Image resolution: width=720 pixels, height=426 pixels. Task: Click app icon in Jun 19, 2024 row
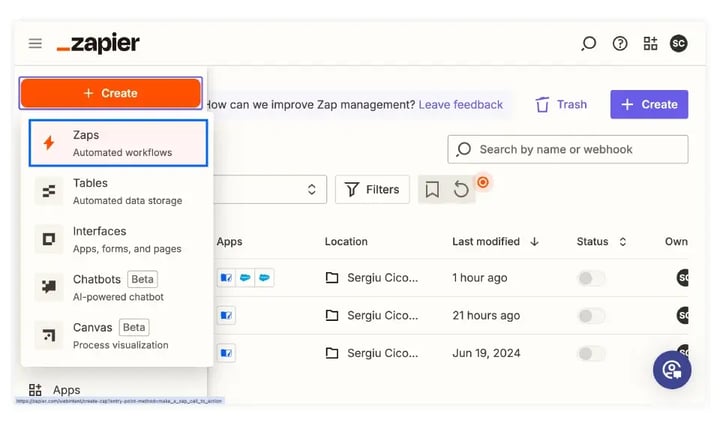click(x=226, y=353)
